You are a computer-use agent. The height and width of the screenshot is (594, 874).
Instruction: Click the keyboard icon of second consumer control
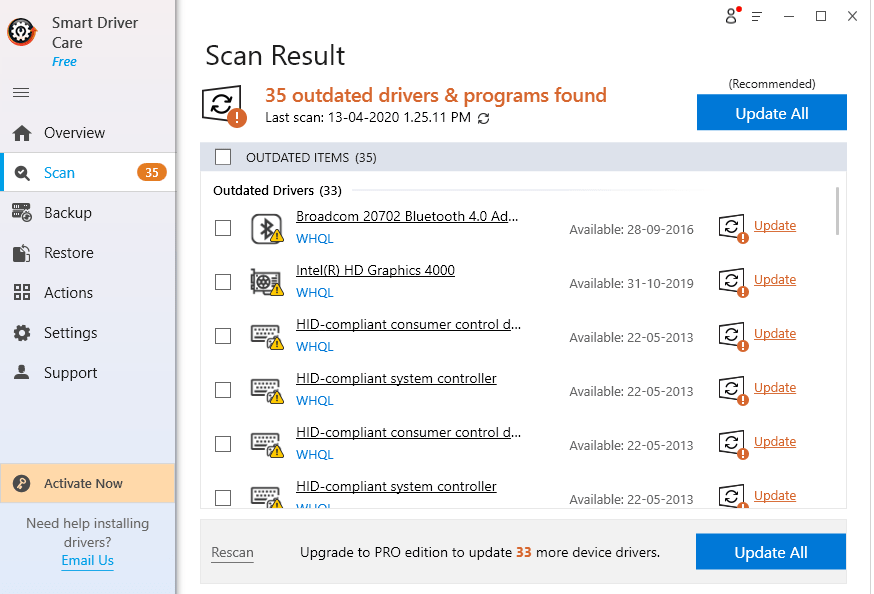267,445
